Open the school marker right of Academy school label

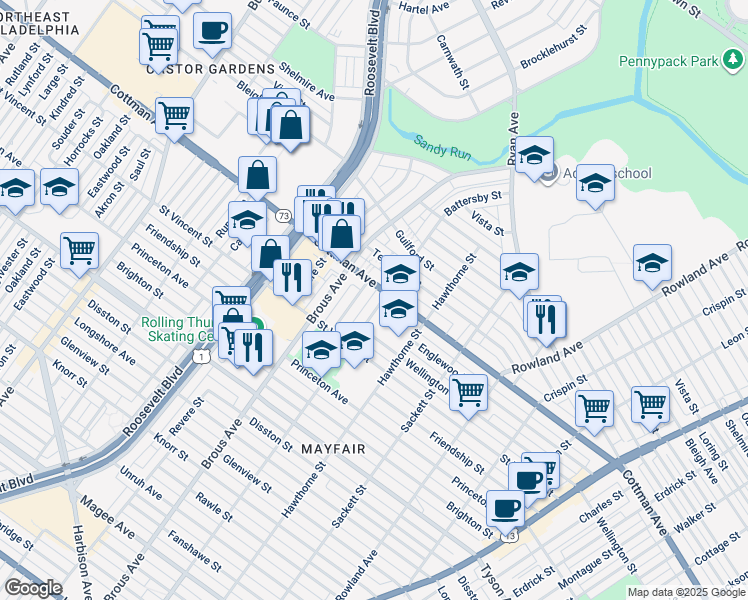point(595,185)
